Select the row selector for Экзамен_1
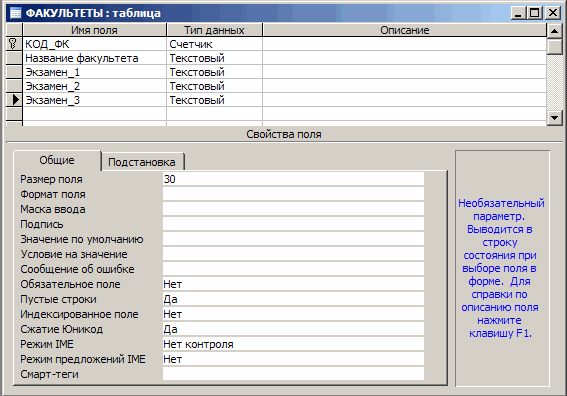This screenshot has width=567, height=396. 14,72
